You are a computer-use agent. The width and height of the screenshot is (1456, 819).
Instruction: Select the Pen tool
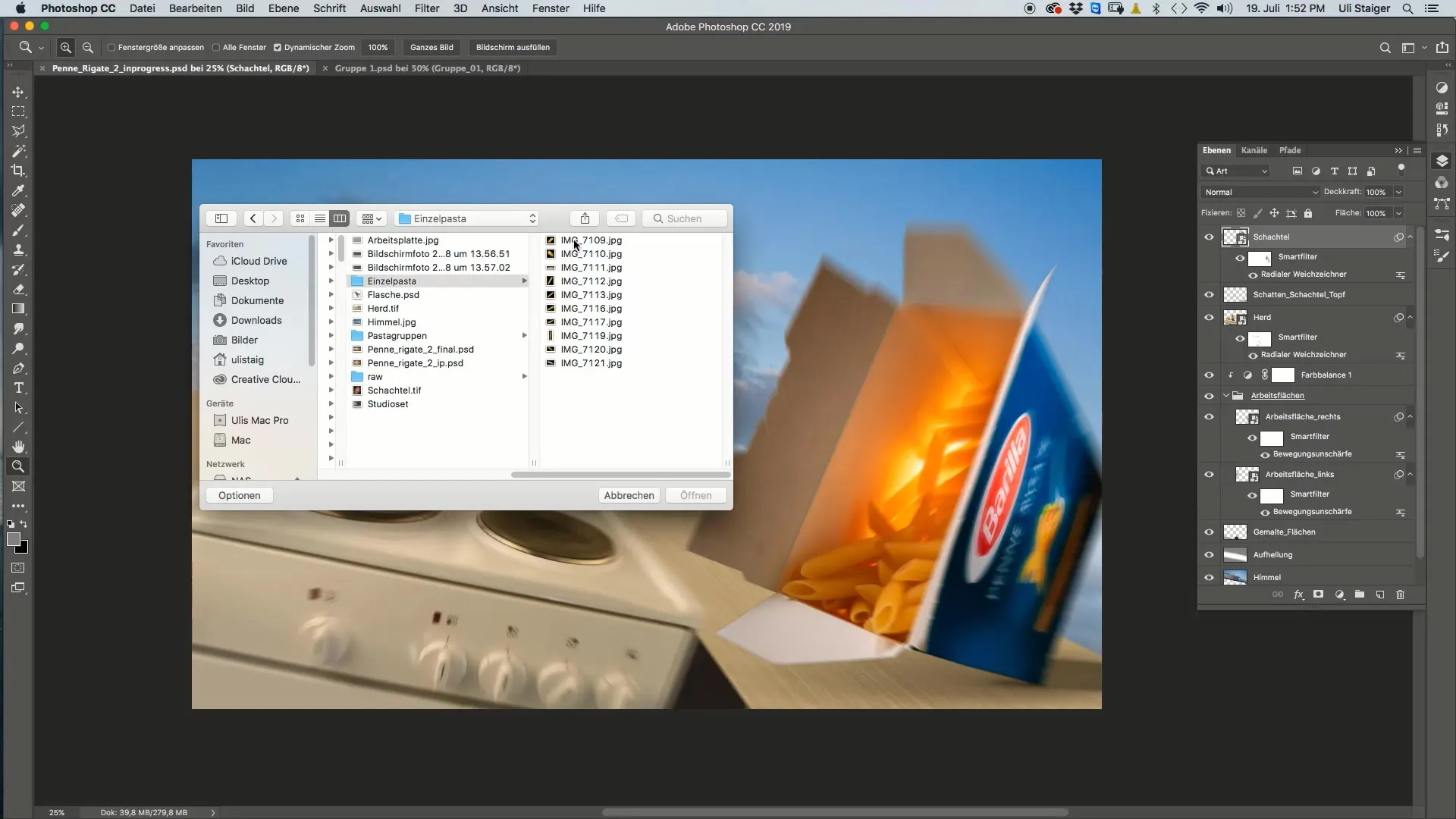pos(18,369)
